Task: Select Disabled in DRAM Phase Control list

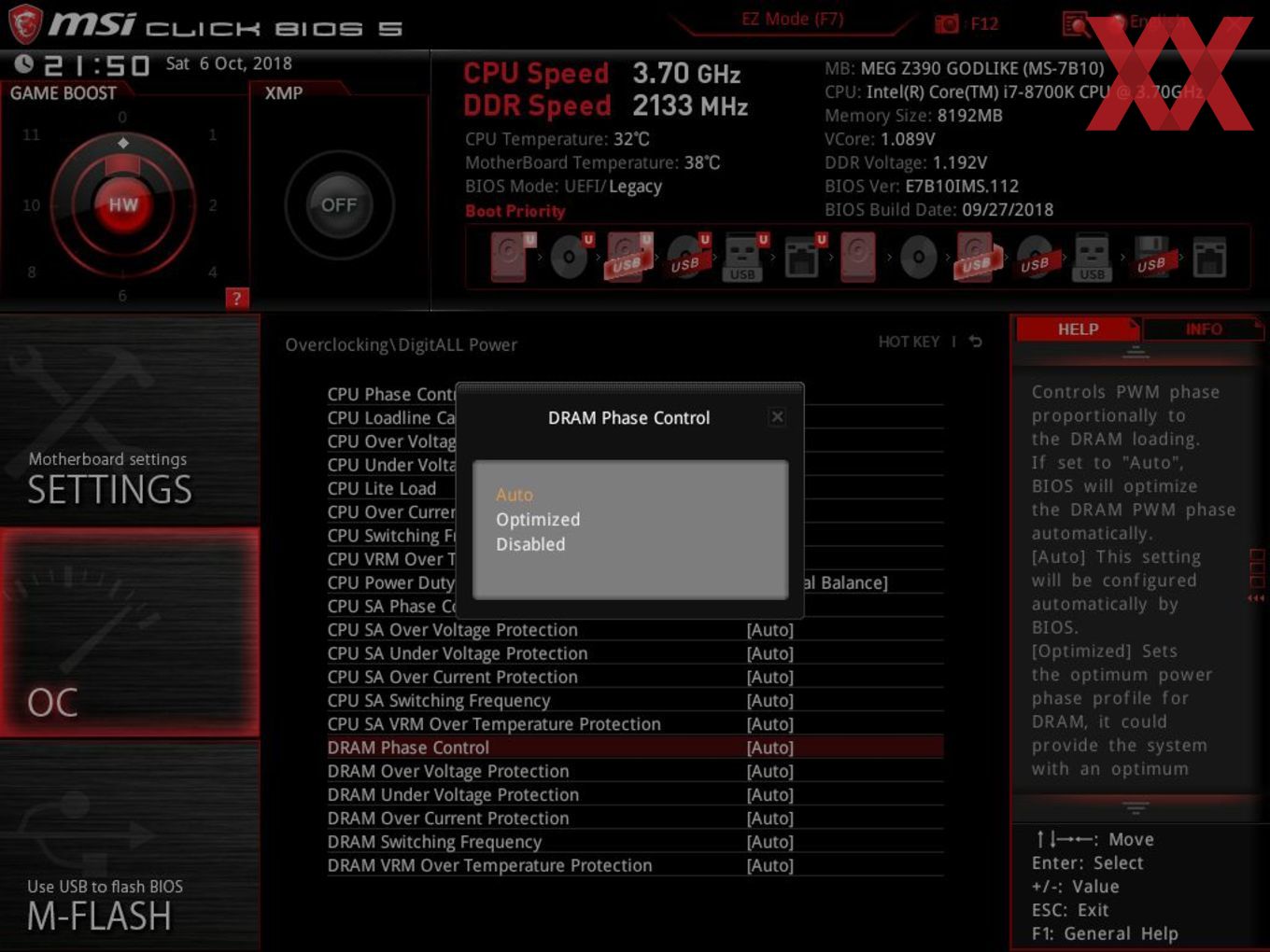Action: (x=530, y=544)
